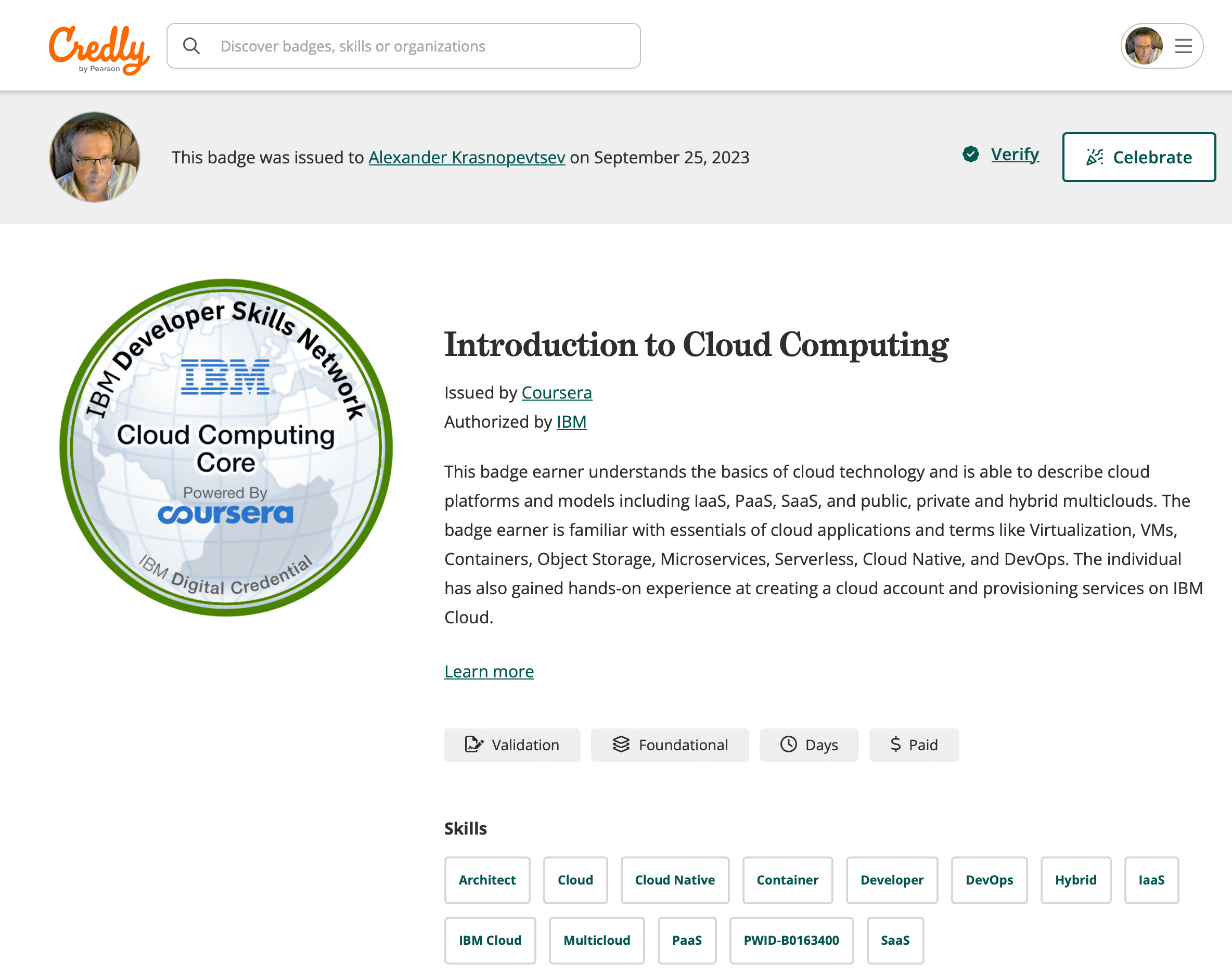1232x974 pixels.
Task: Click the Paid tag
Action: [x=914, y=745]
